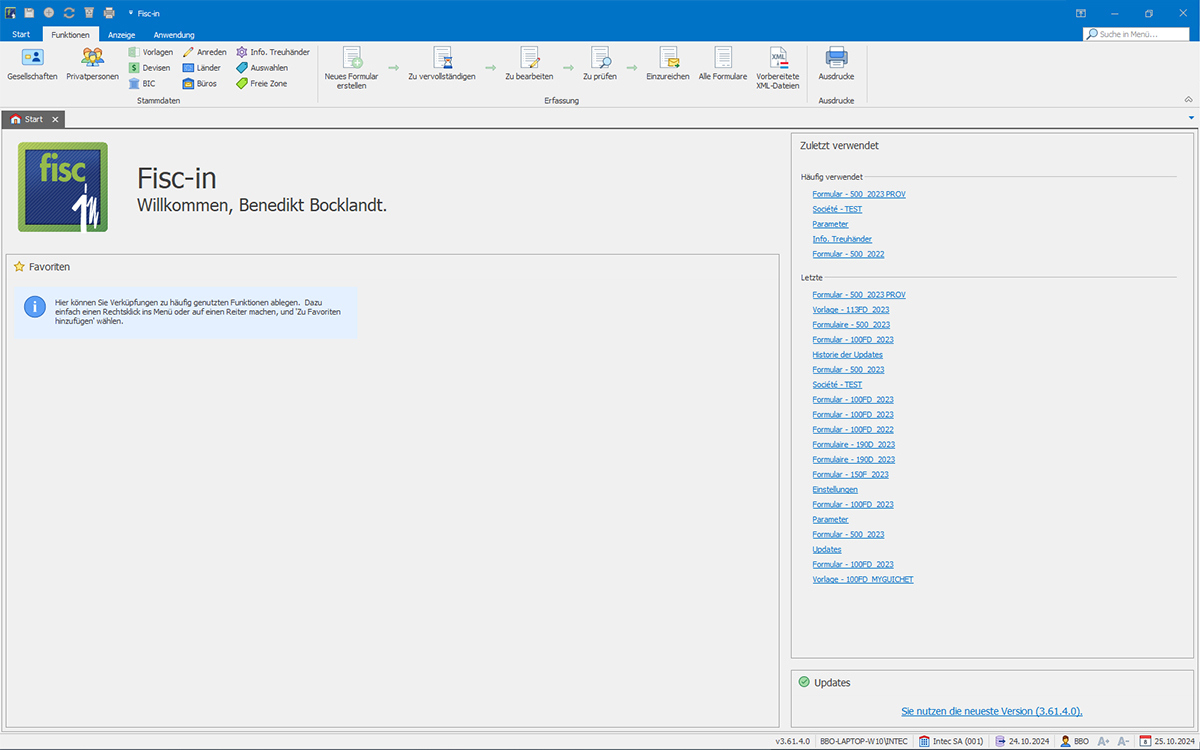Open the Devisen currency list
Image resolution: width=1200 pixels, height=750 pixels.
coord(149,68)
